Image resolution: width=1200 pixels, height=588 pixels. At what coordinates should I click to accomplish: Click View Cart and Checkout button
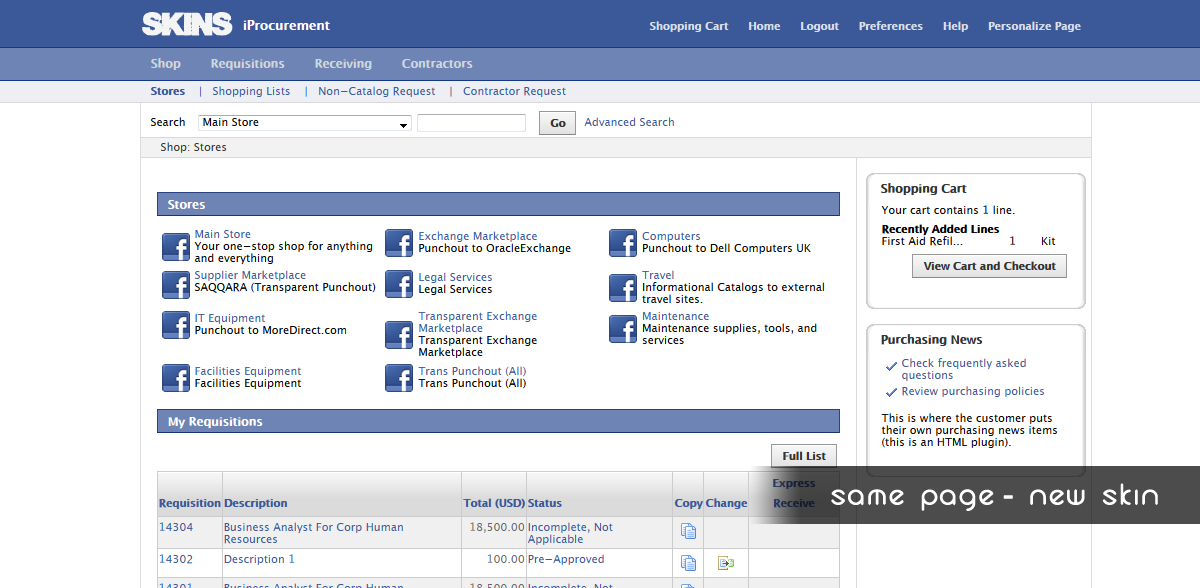(x=989, y=266)
